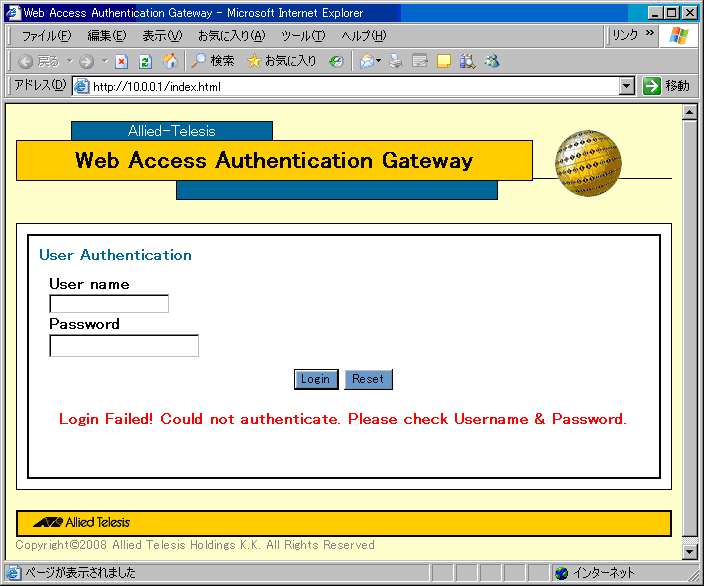The width and height of the screenshot is (704, 586).
Task: Click the Edit page toolbar icon
Action: 420,61
